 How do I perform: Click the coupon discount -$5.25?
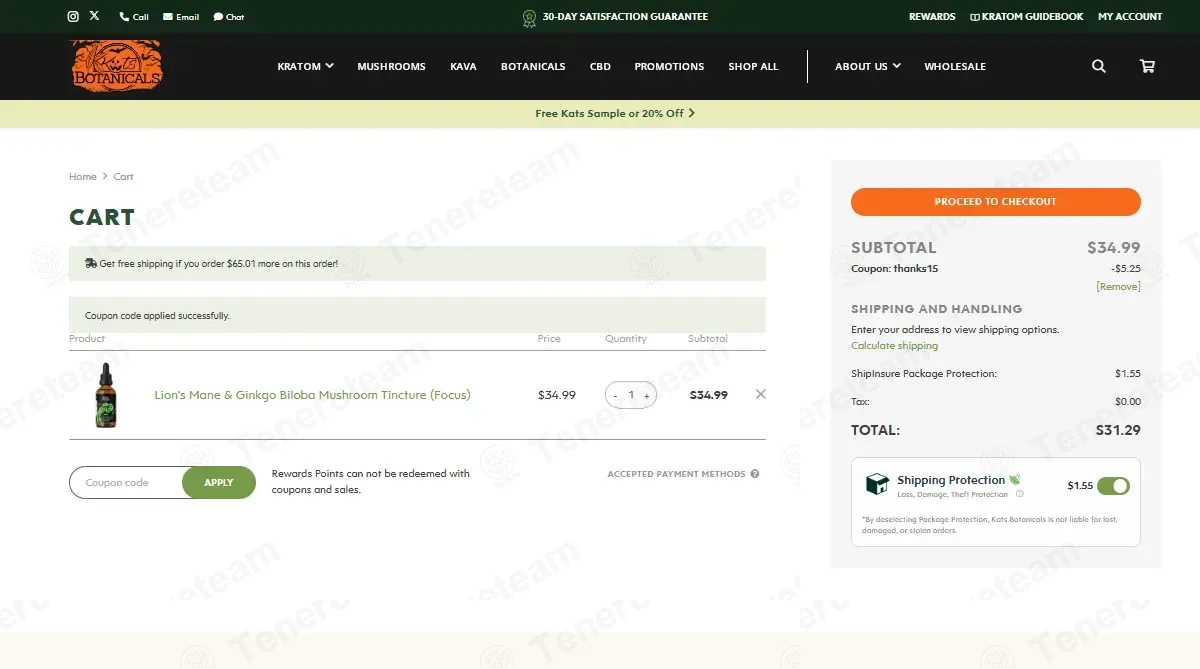[x=1126, y=268]
